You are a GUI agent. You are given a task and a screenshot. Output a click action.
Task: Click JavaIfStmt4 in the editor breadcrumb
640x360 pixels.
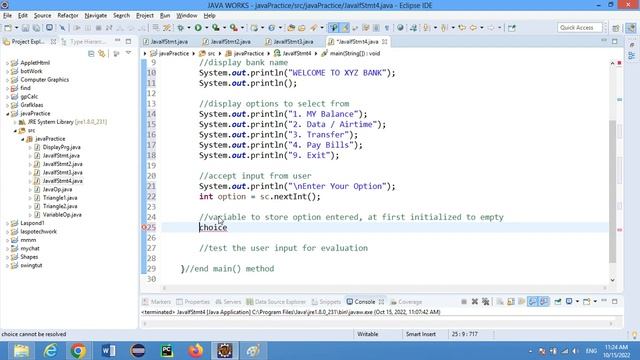tap(293, 53)
